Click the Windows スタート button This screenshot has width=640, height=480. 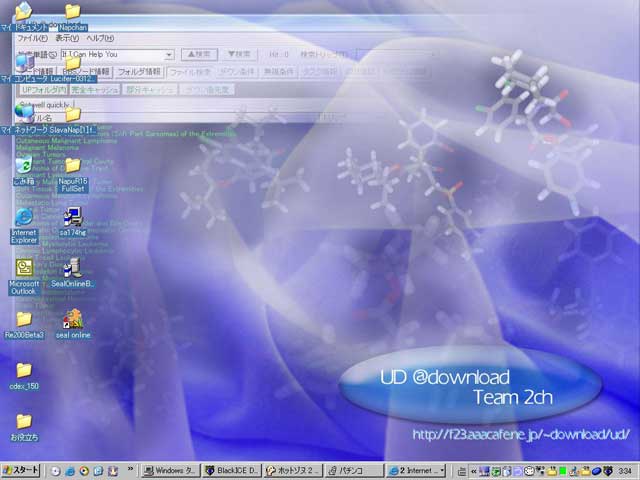point(22,470)
